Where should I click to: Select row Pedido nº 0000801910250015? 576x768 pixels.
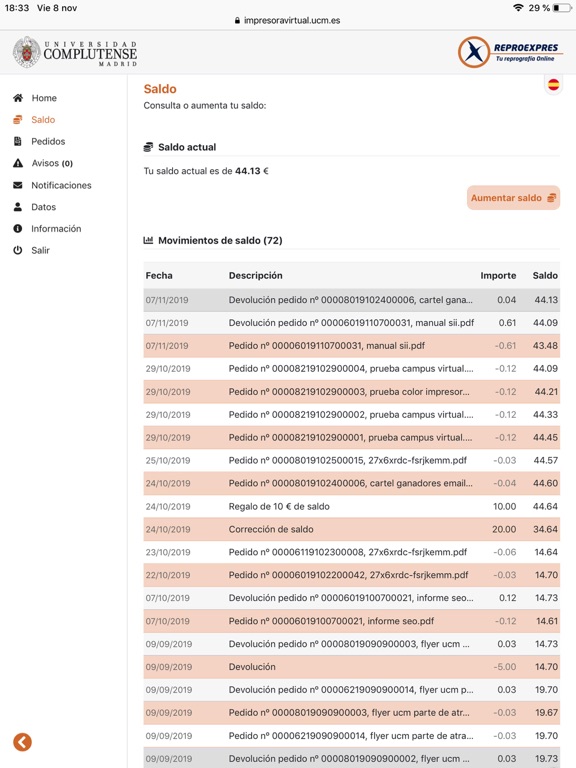352,460
